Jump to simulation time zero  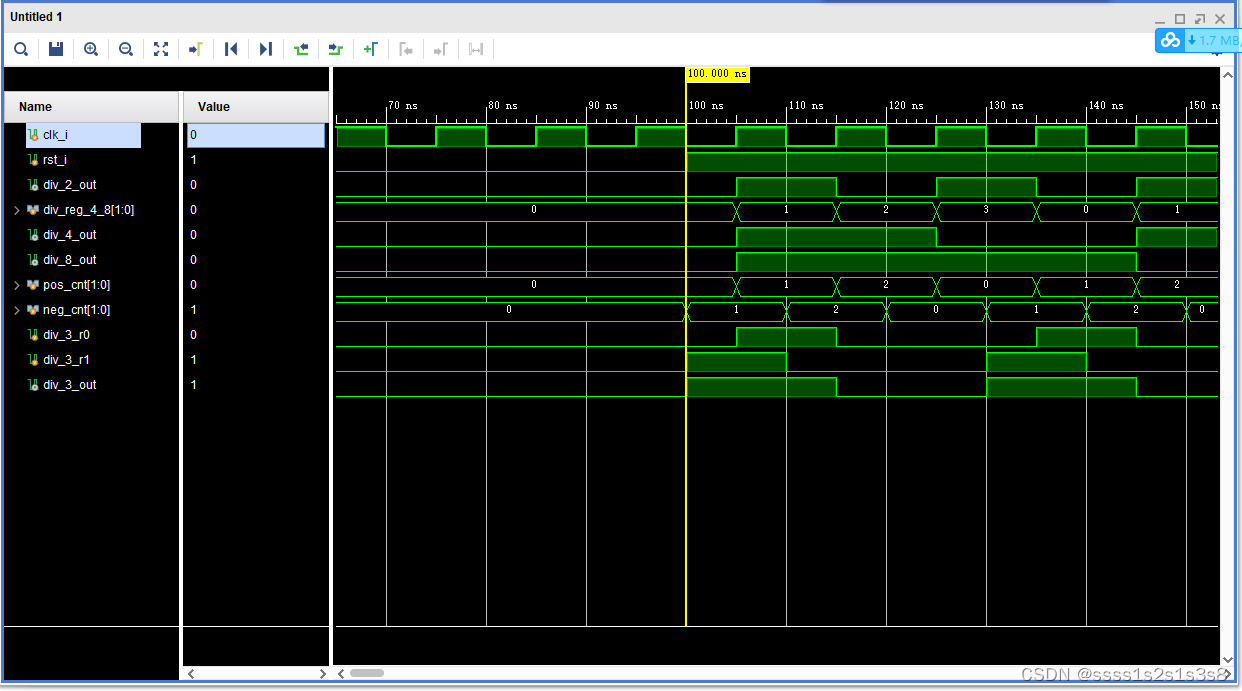click(x=231, y=49)
